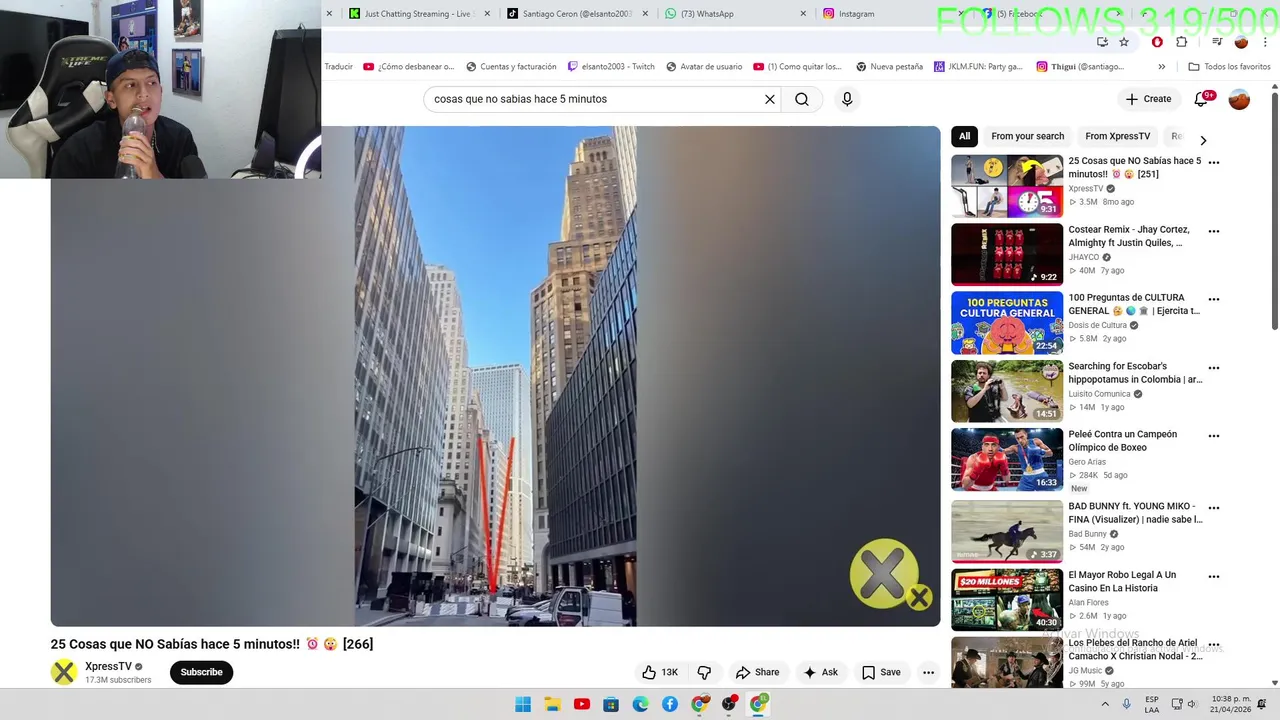Open the Chrome extensions puzzle icon
Viewport: 1280px width, 720px height.
pyautogui.click(x=1181, y=42)
